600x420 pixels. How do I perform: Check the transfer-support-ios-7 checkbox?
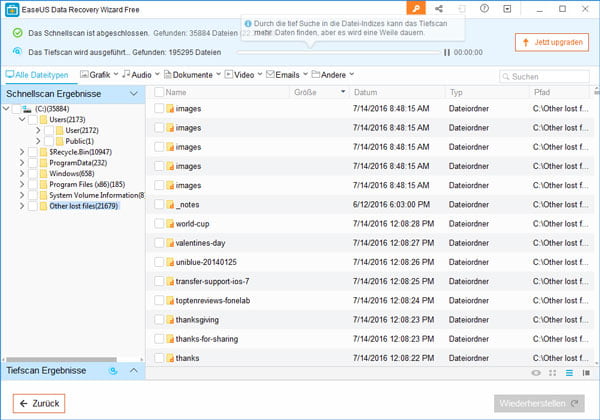[x=159, y=281]
